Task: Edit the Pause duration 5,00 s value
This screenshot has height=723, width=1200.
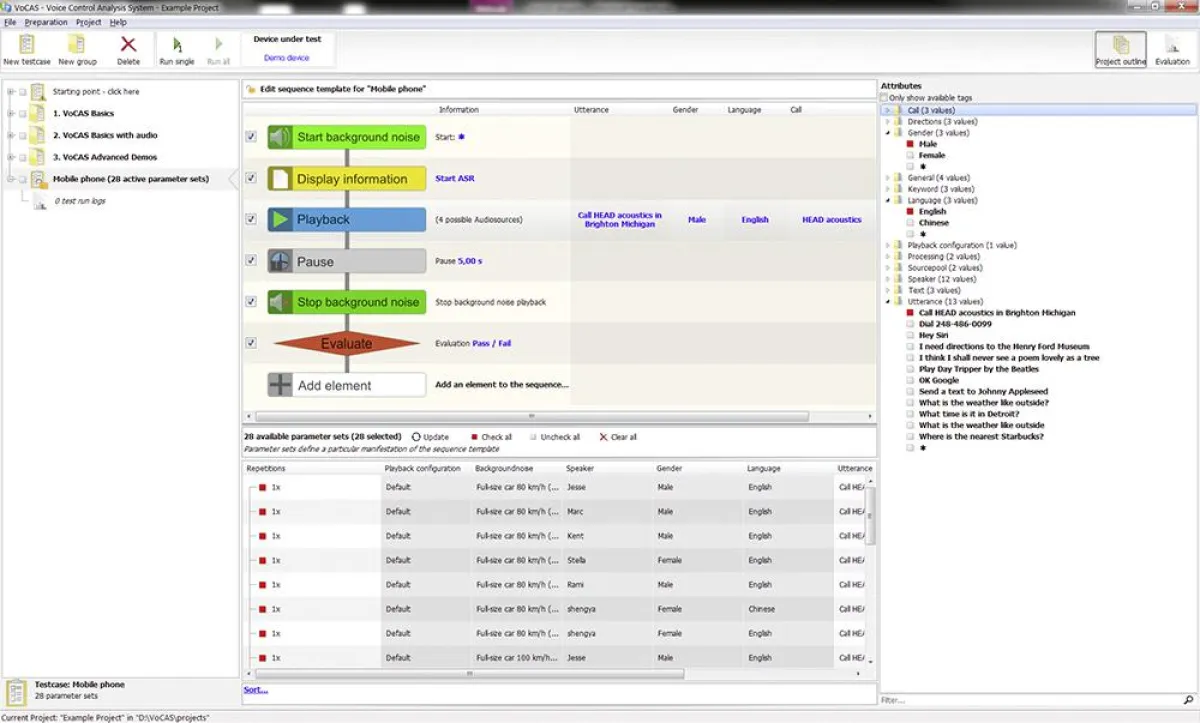Action: 470,261
